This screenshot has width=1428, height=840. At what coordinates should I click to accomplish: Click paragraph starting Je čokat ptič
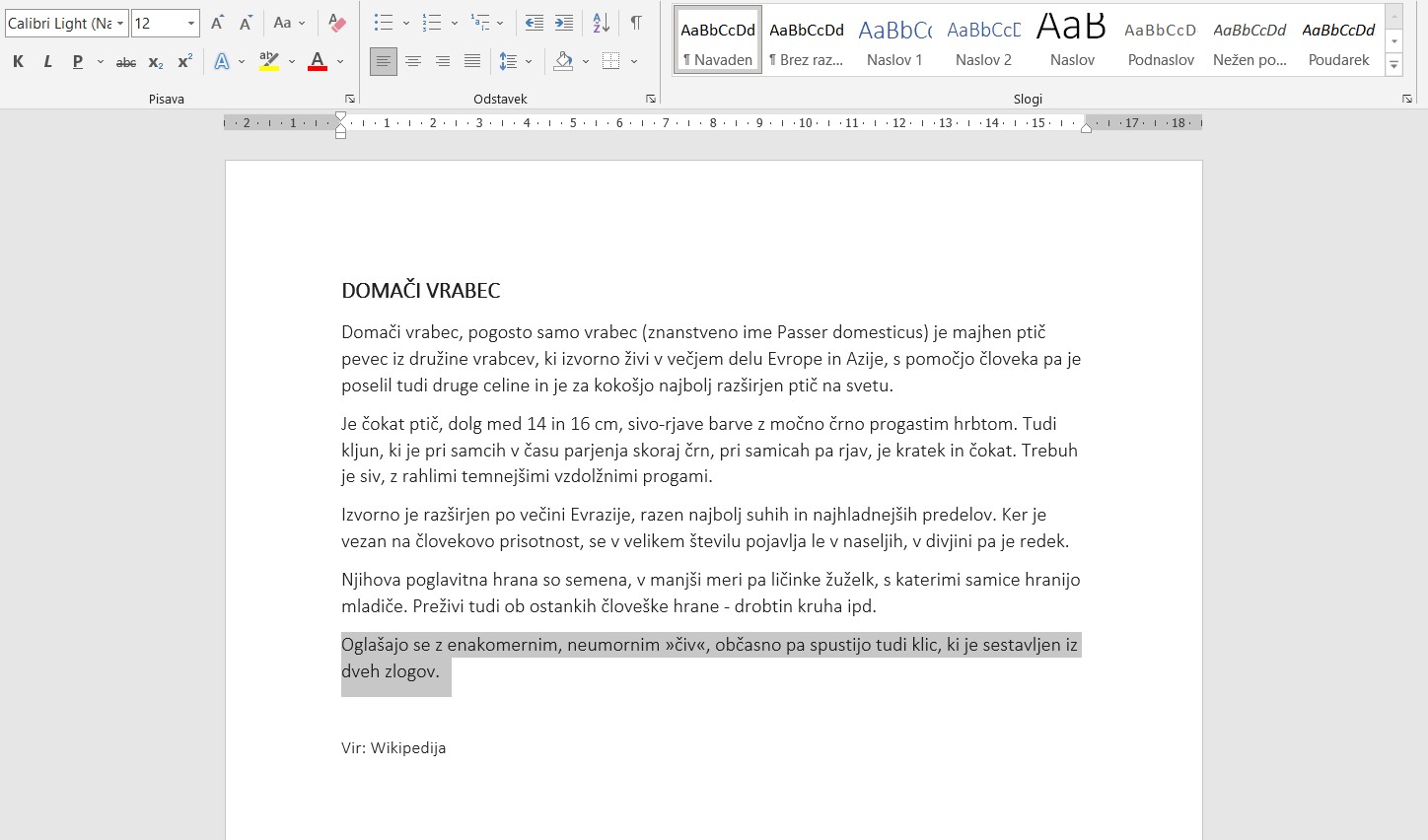(710, 451)
